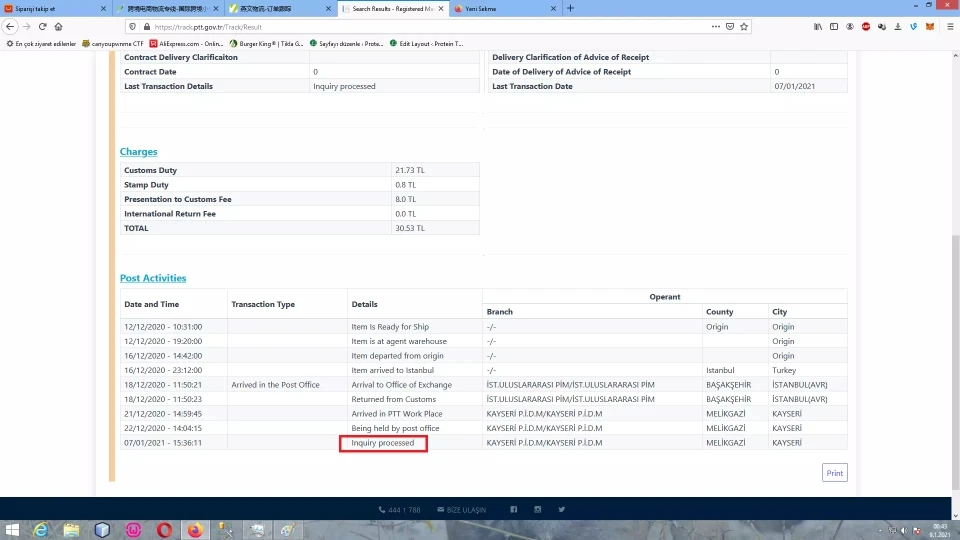Open the Sayfayı düzenle bookmark
This screenshot has height=540, width=960.
[x=347, y=43]
